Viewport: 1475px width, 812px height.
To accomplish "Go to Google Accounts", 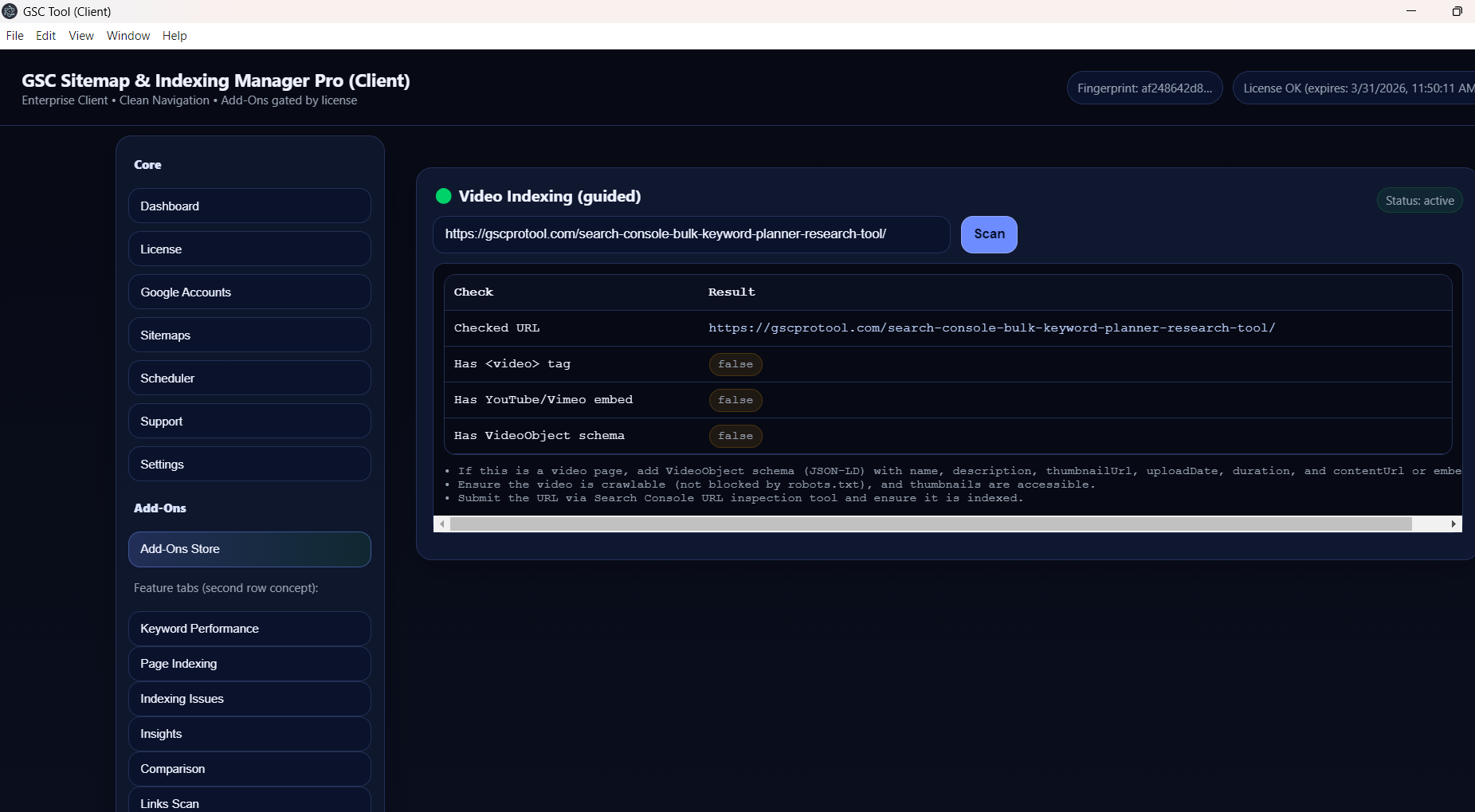I will [x=249, y=292].
